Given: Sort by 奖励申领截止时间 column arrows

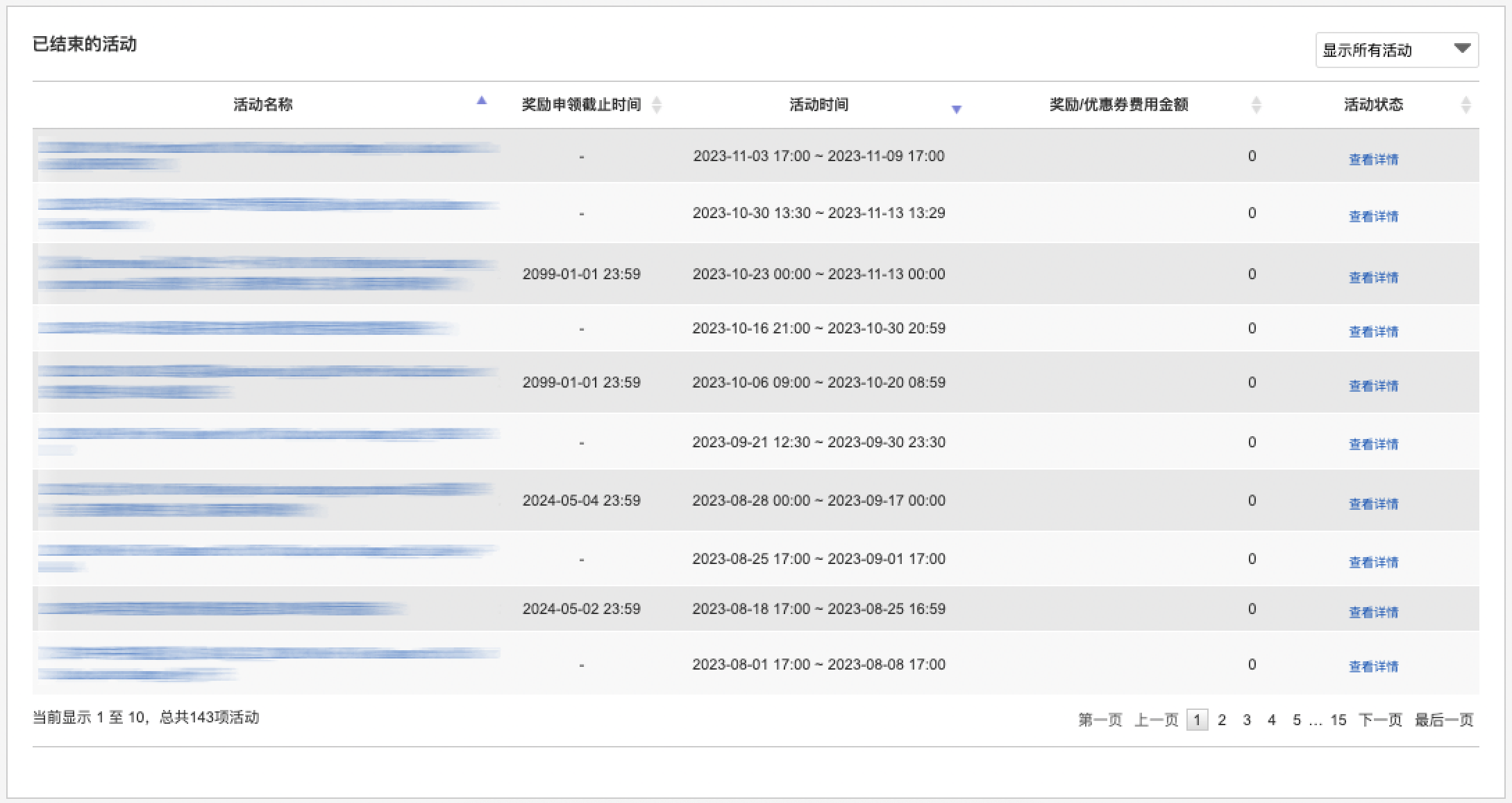Looking at the screenshot, I should [x=657, y=105].
